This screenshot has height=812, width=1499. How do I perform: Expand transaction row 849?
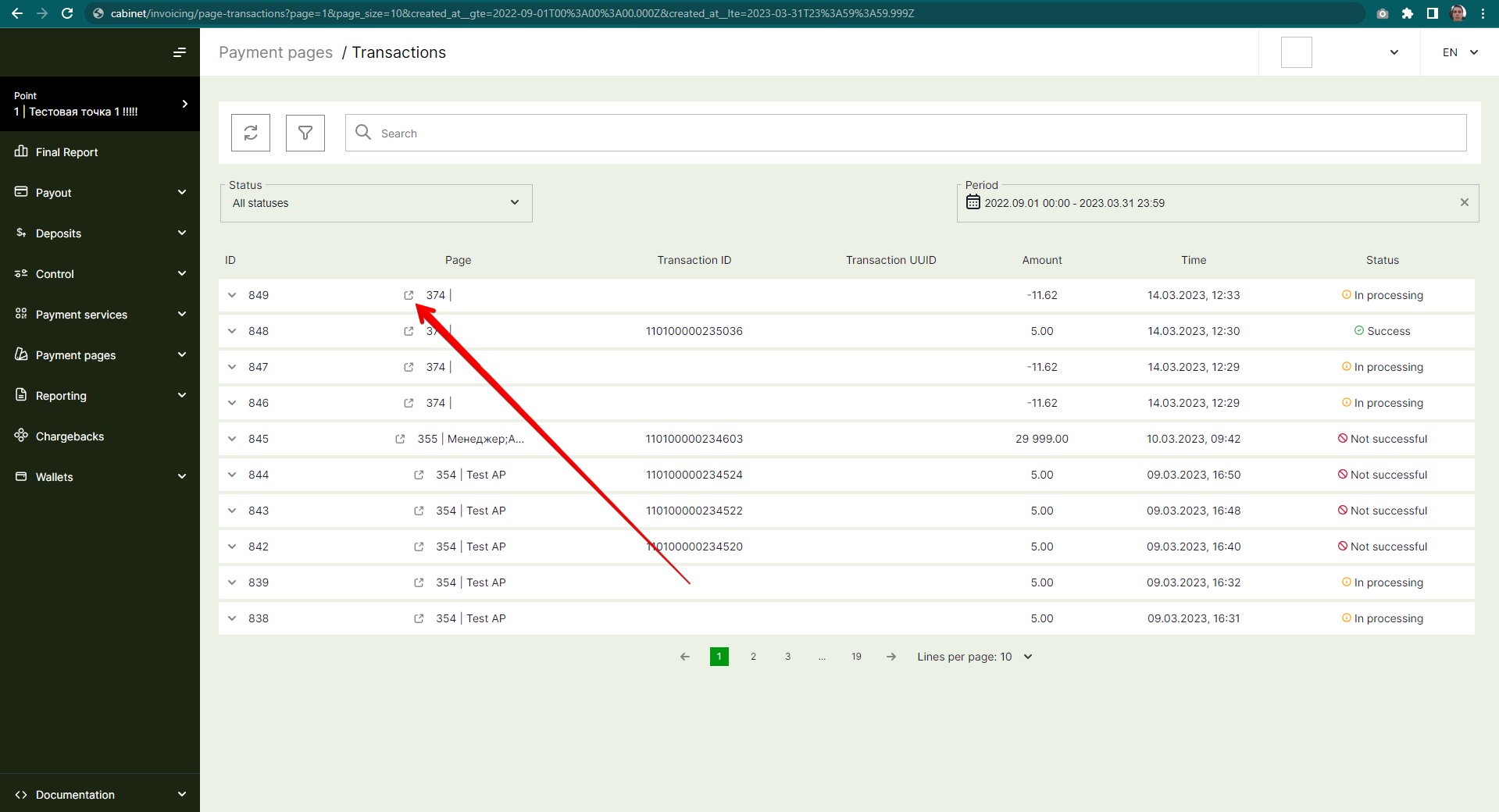(232, 295)
